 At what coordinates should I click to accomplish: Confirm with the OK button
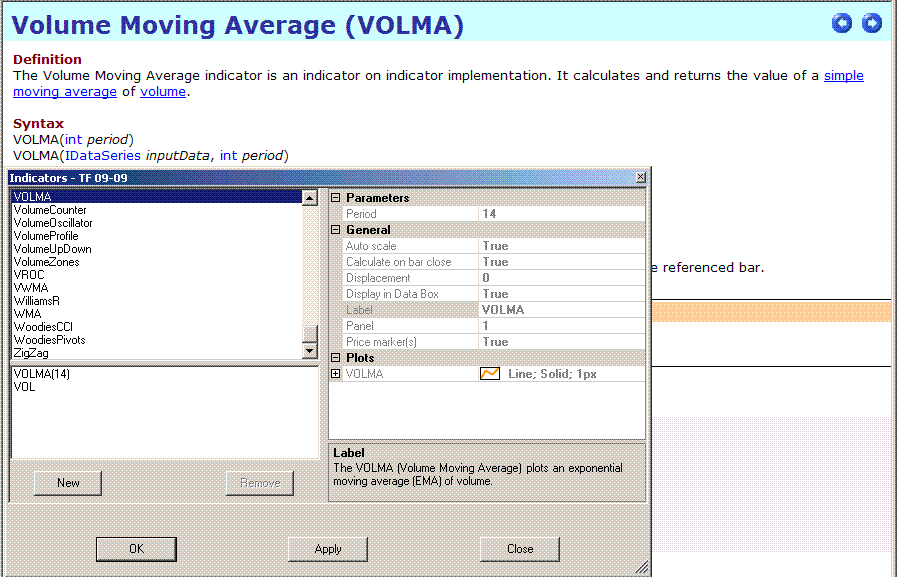136,549
